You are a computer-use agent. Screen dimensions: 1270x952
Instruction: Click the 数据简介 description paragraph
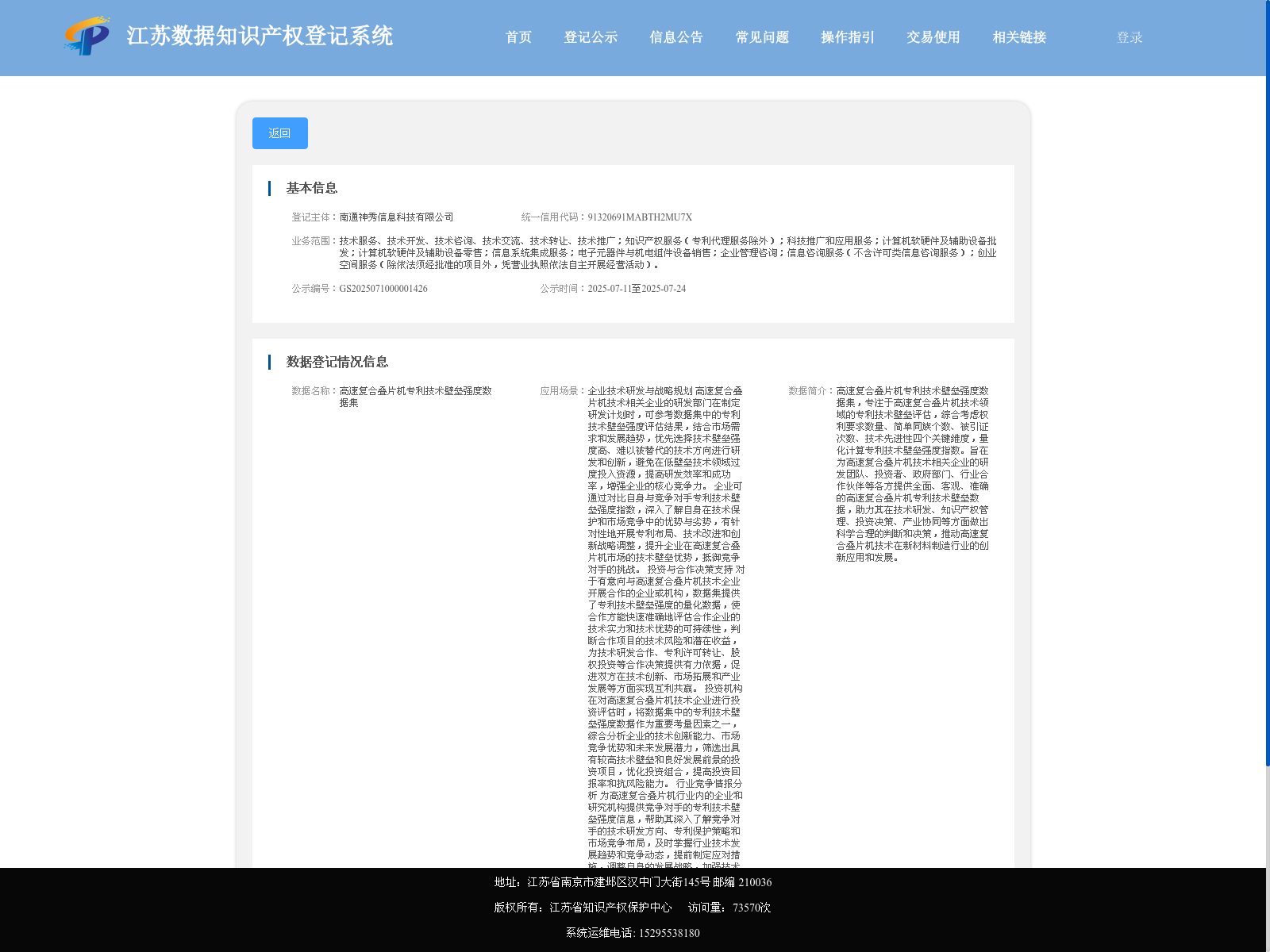pos(913,474)
